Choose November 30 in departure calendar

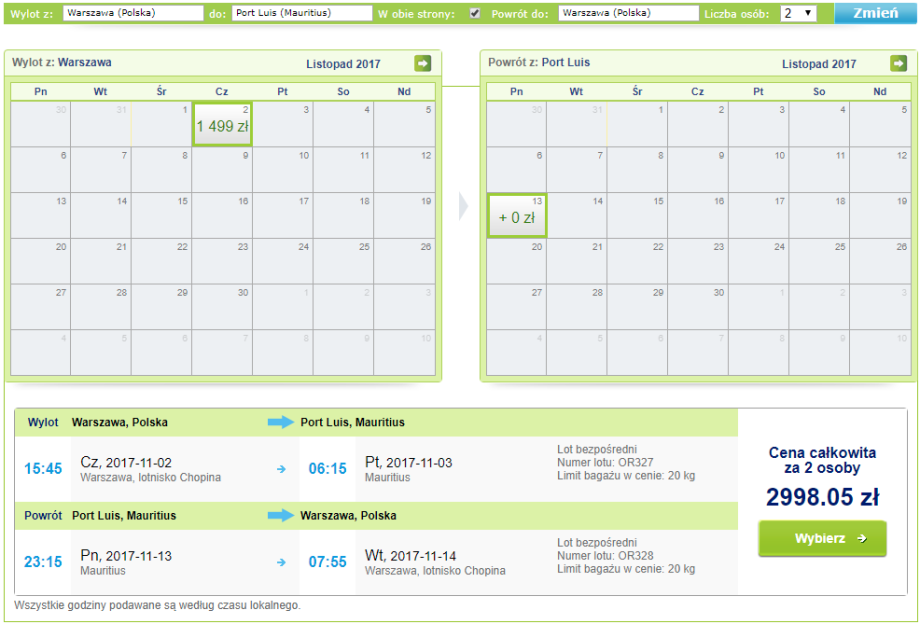[x=222, y=307]
